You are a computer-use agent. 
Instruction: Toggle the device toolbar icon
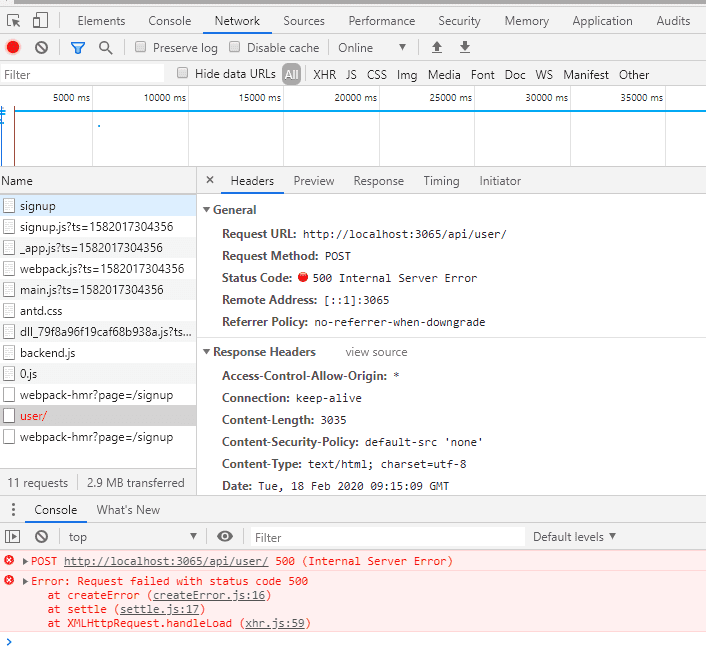pos(41,20)
